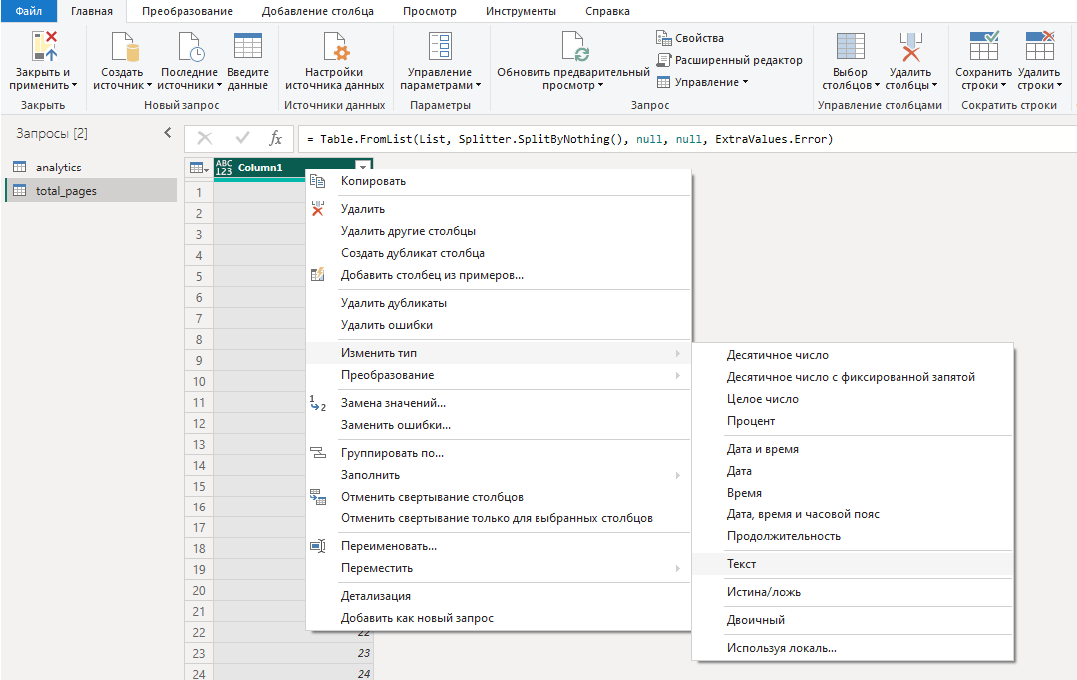Image resolution: width=1077 pixels, height=680 pixels.
Task: Open the New Source icon
Action: click(x=124, y=47)
